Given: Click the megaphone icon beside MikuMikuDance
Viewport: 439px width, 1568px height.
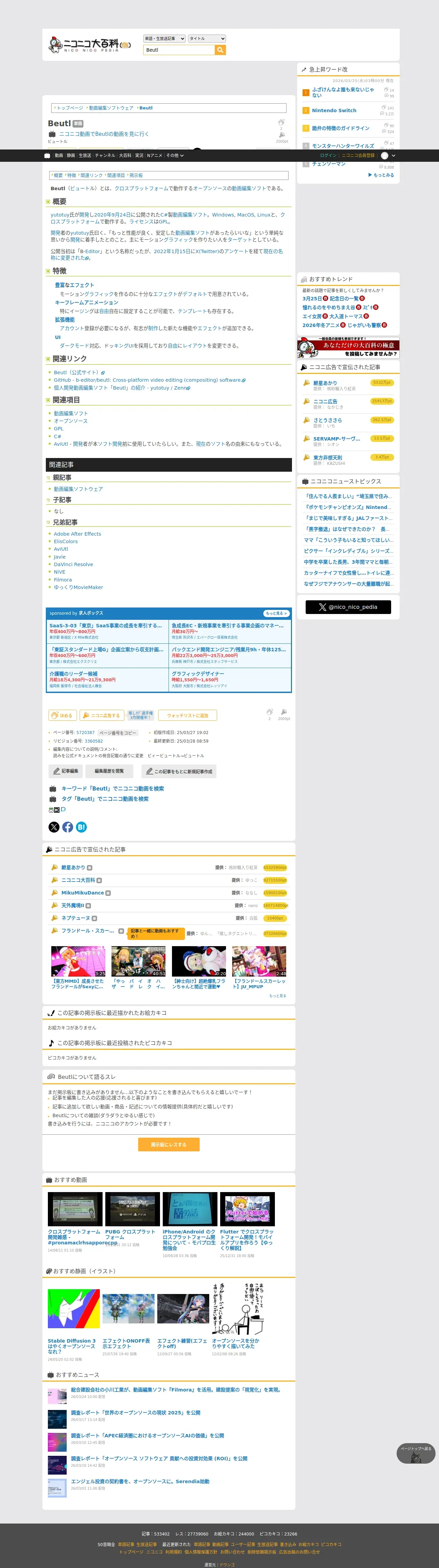Looking at the screenshot, I should click(54, 892).
